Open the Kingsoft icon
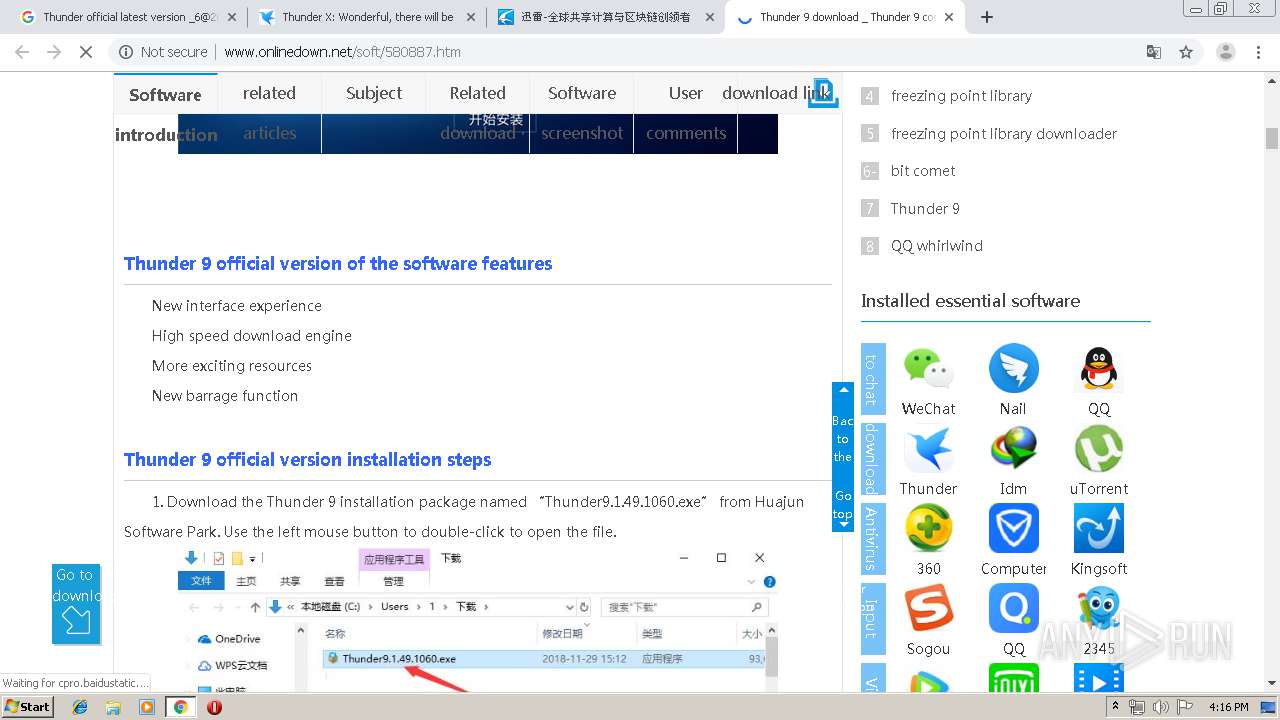 [1098, 528]
